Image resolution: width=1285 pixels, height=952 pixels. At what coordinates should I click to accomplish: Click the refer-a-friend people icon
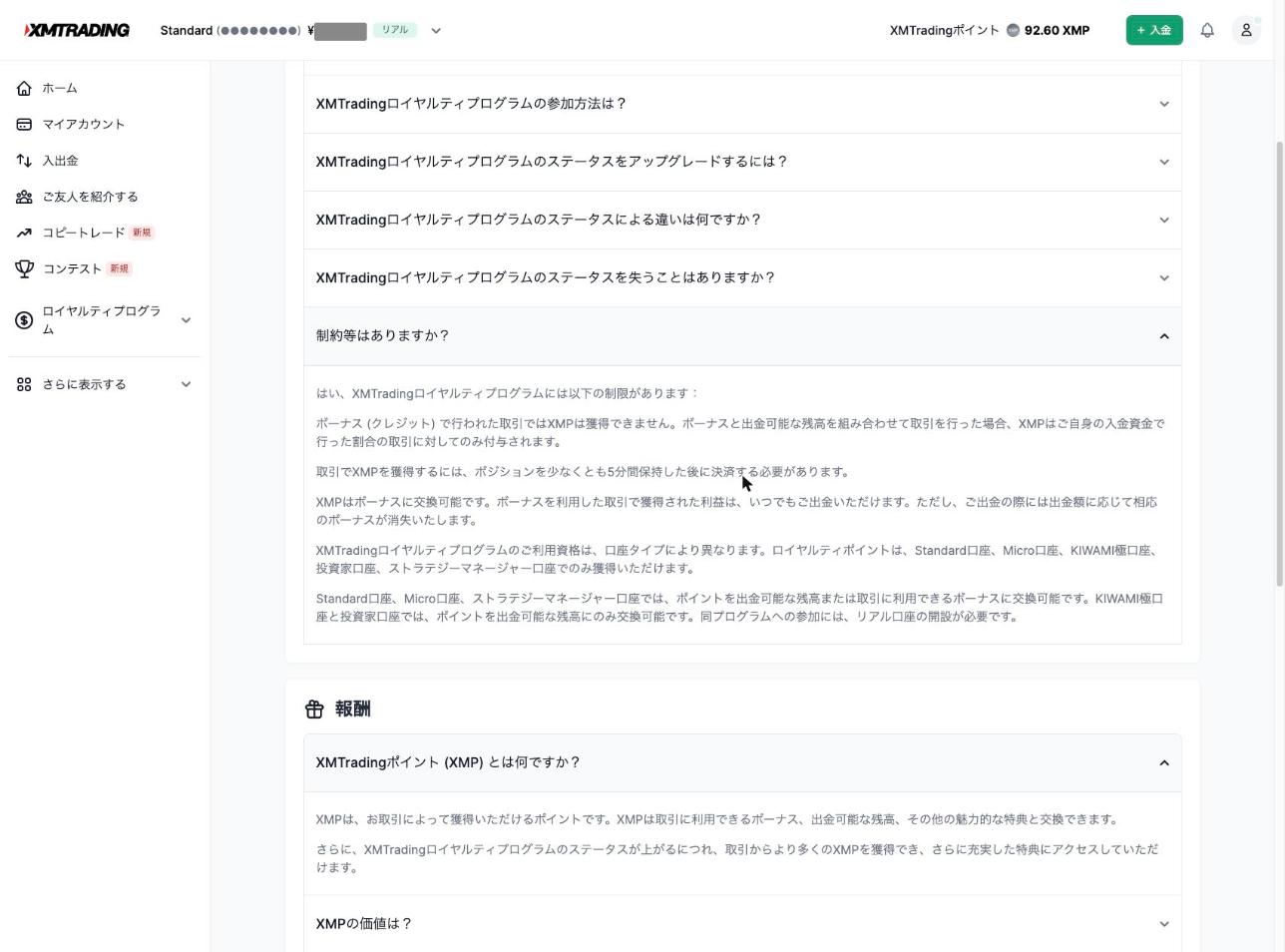pyautogui.click(x=24, y=197)
